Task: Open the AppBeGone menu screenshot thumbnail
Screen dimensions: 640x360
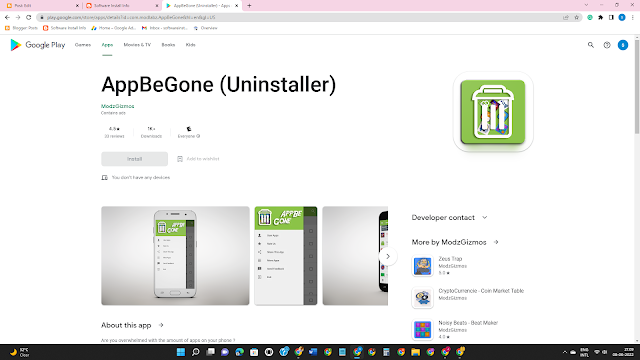Action: tap(286, 256)
